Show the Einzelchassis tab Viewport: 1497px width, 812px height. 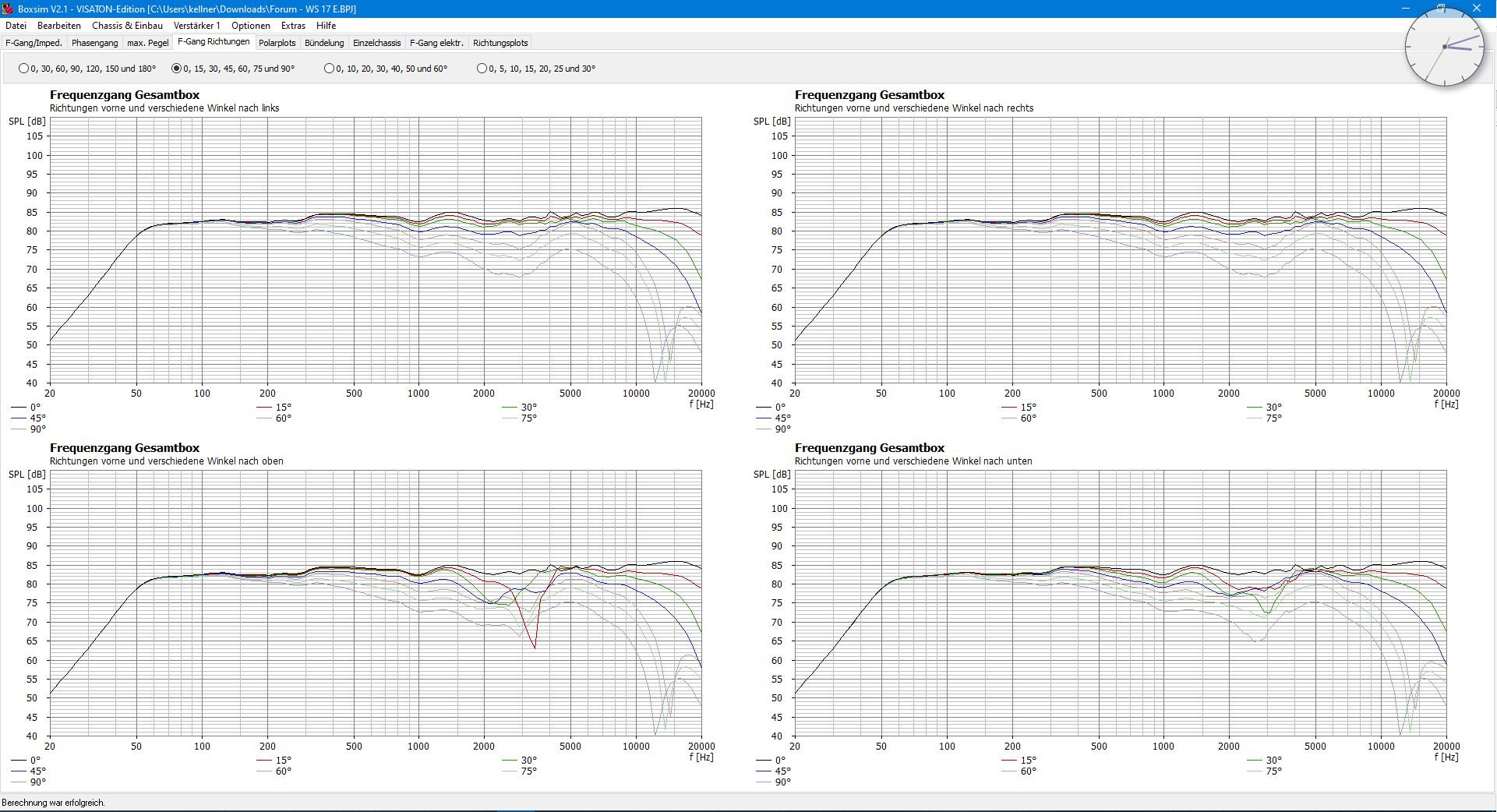point(376,43)
